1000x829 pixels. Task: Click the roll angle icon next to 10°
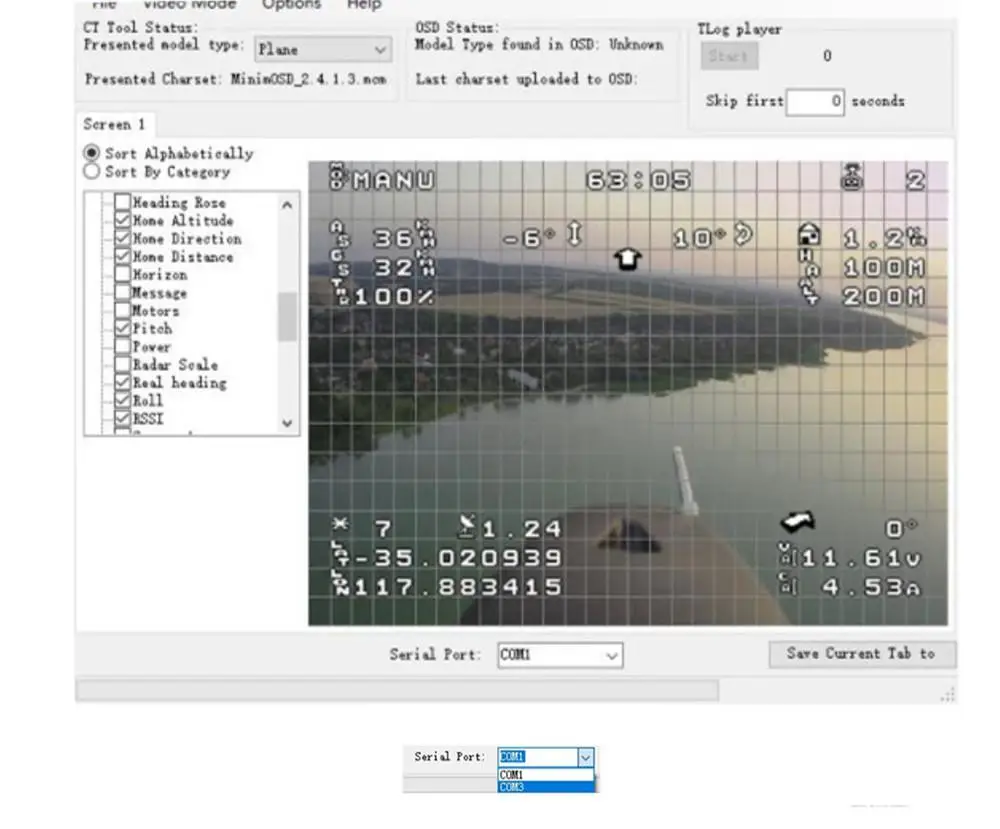744,234
